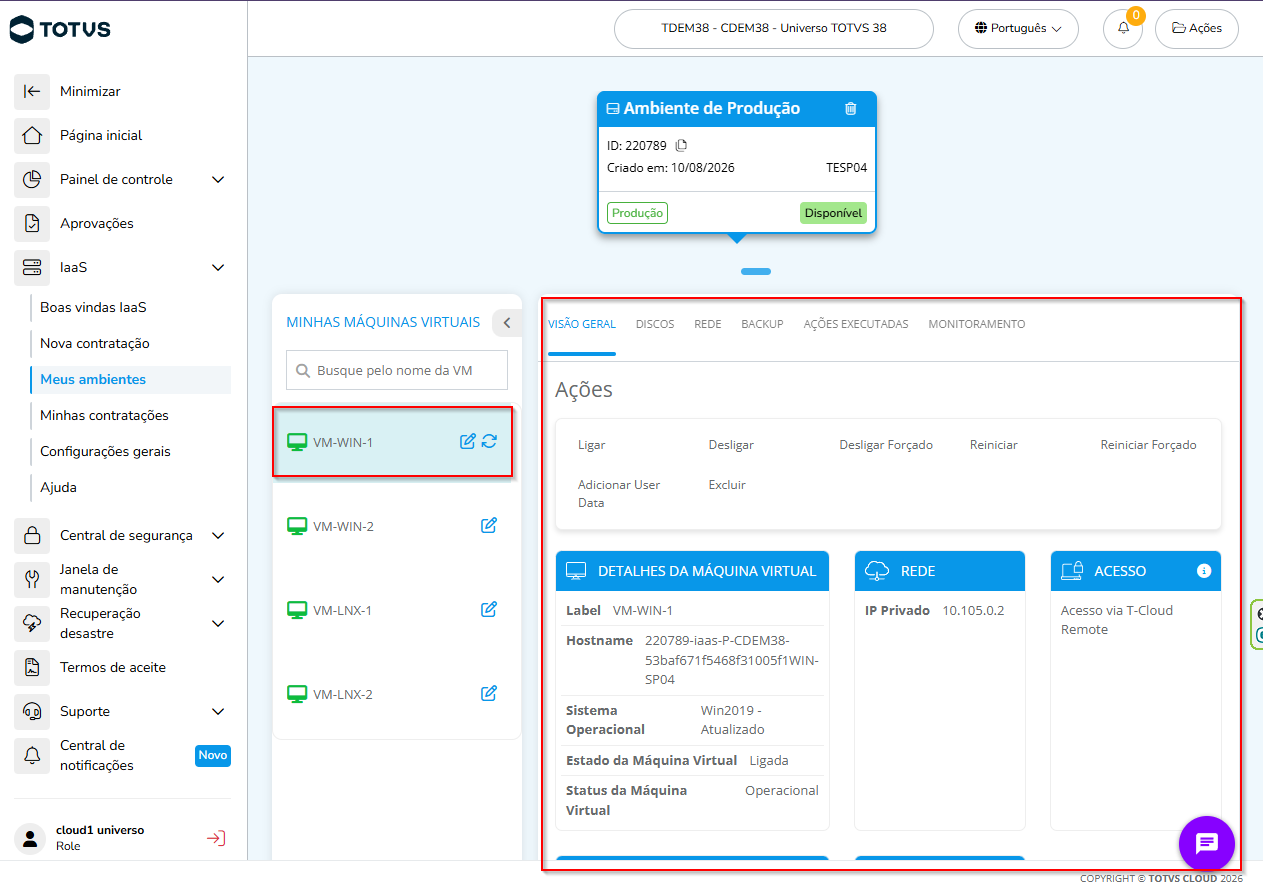Image resolution: width=1263 pixels, height=892 pixels.
Task: Click the Desligar Forçado action
Action: click(x=886, y=445)
